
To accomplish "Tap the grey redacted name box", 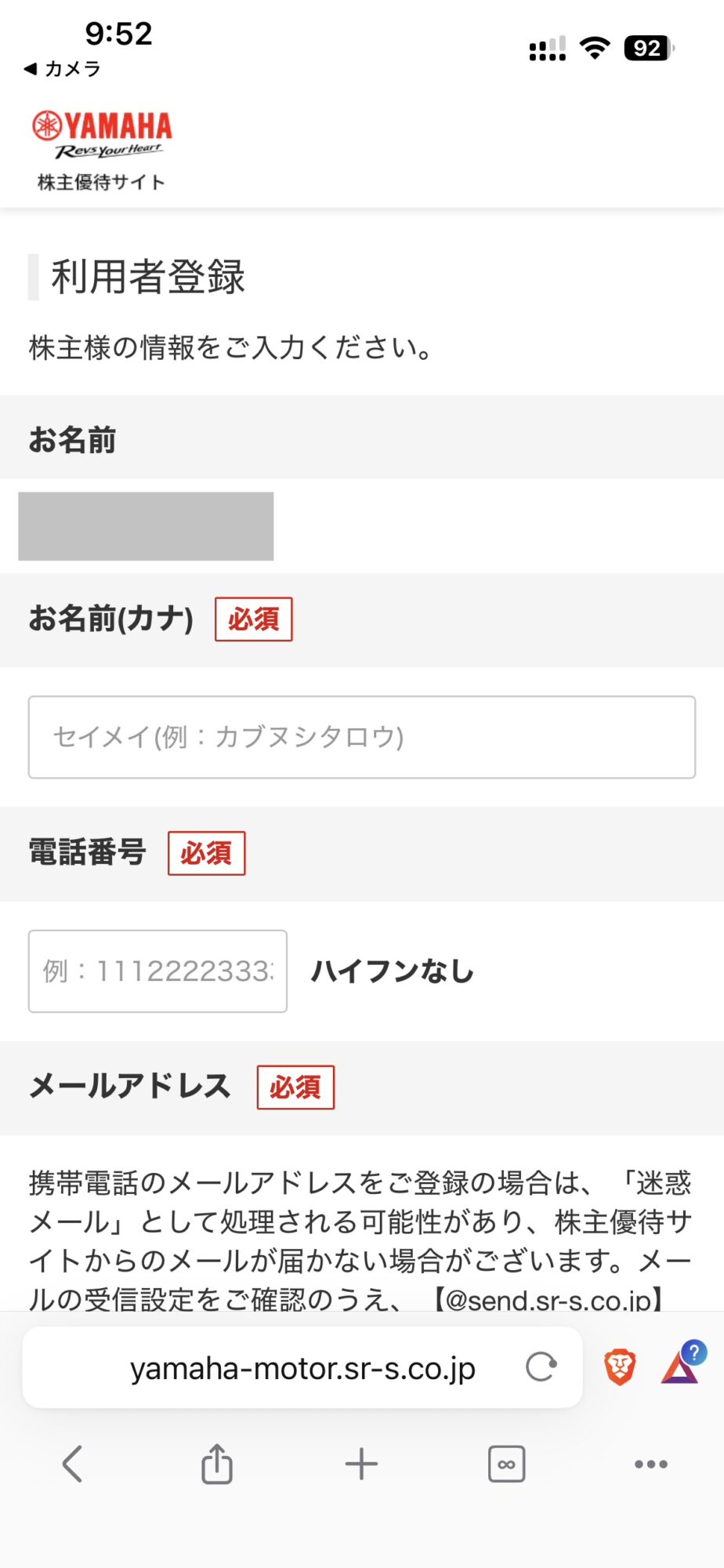I will tap(146, 526).
